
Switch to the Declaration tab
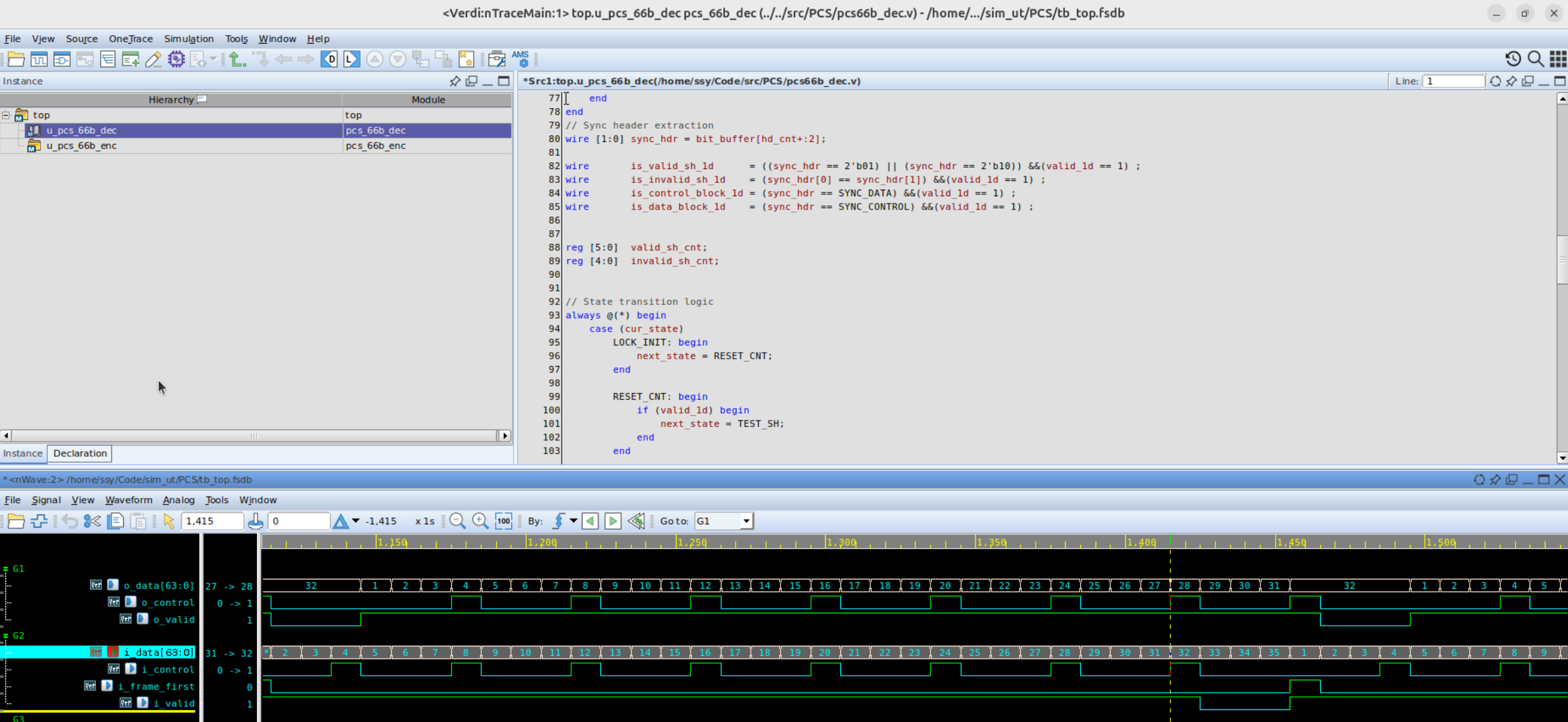[80, 453]
